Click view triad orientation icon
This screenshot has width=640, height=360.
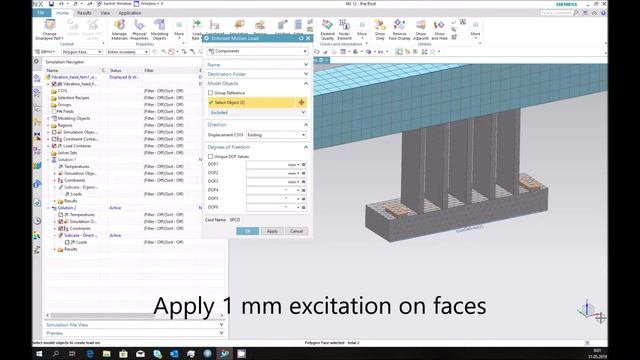[x=587, y=309]
